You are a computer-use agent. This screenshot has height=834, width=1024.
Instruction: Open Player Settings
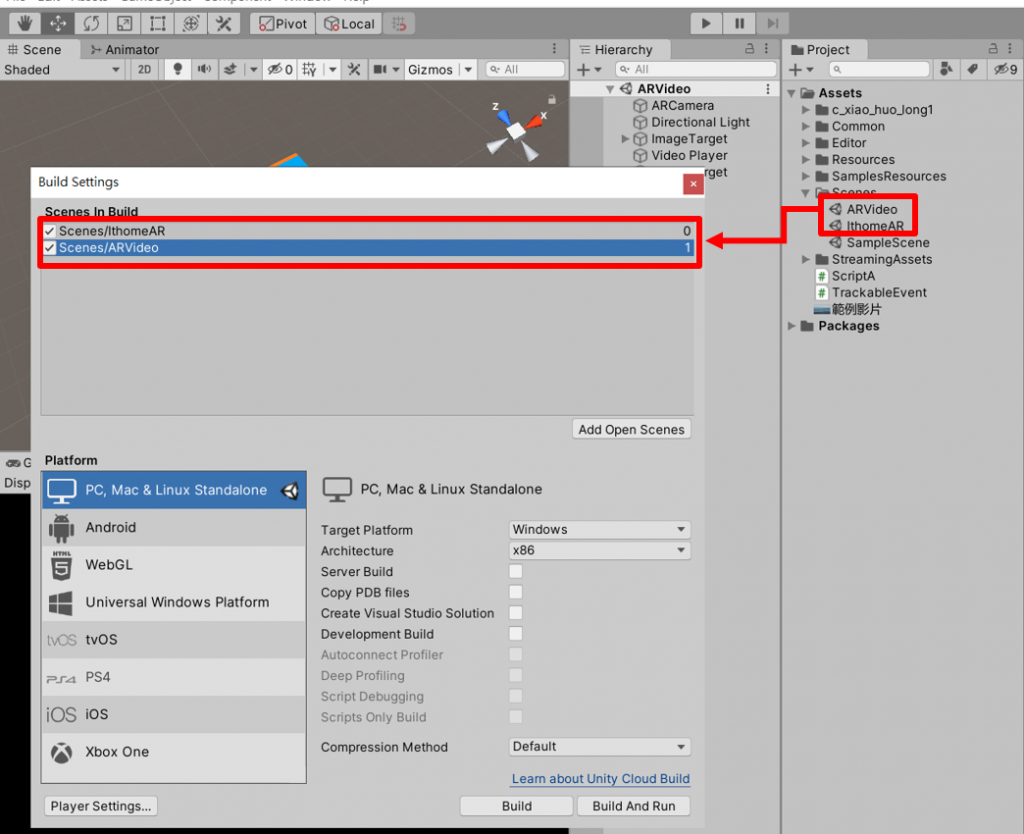101,806
